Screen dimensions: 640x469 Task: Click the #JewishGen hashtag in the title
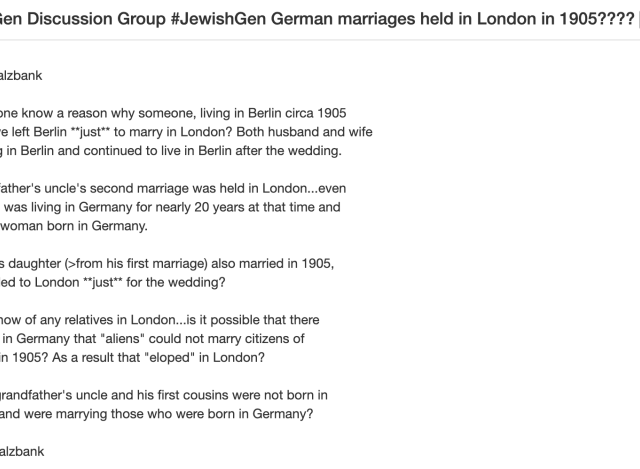pyautogui.click(x=218, y=19)
